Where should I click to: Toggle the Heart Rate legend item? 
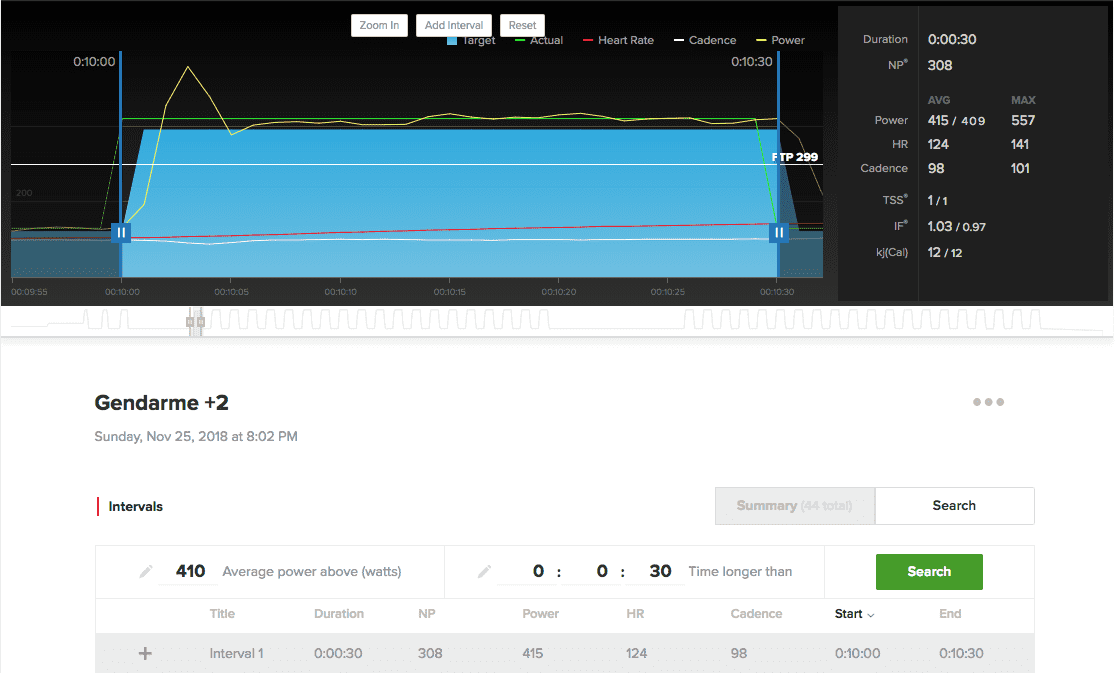pyautogui.click(x=618, y=41)
